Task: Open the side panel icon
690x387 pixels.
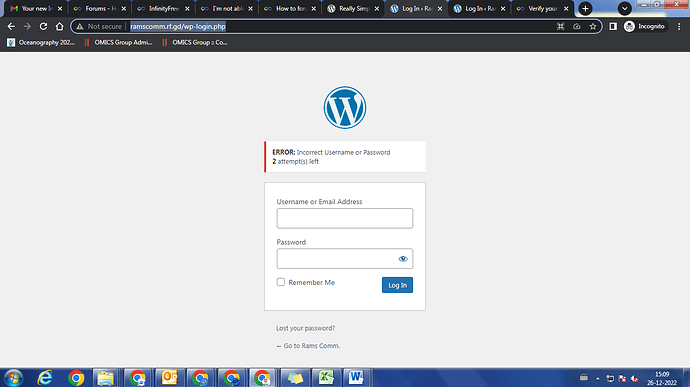Action: (613, 26)
